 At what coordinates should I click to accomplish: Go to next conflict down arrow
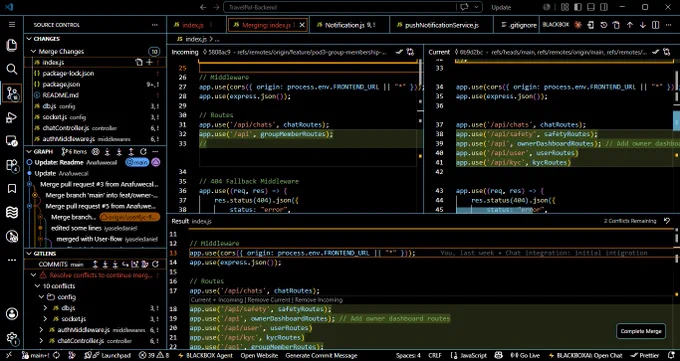tap(643, 25)
